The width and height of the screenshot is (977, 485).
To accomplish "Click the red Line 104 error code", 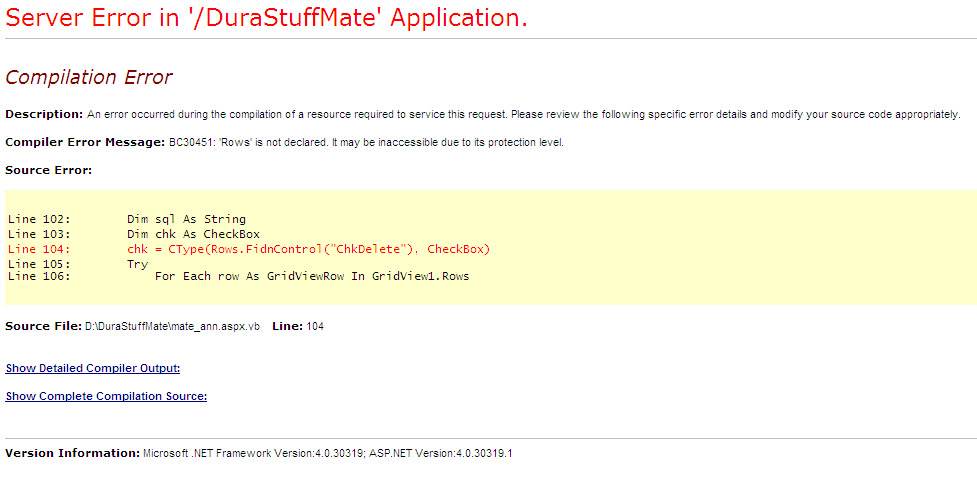I will pyautogui.click(x=249, y=249).
